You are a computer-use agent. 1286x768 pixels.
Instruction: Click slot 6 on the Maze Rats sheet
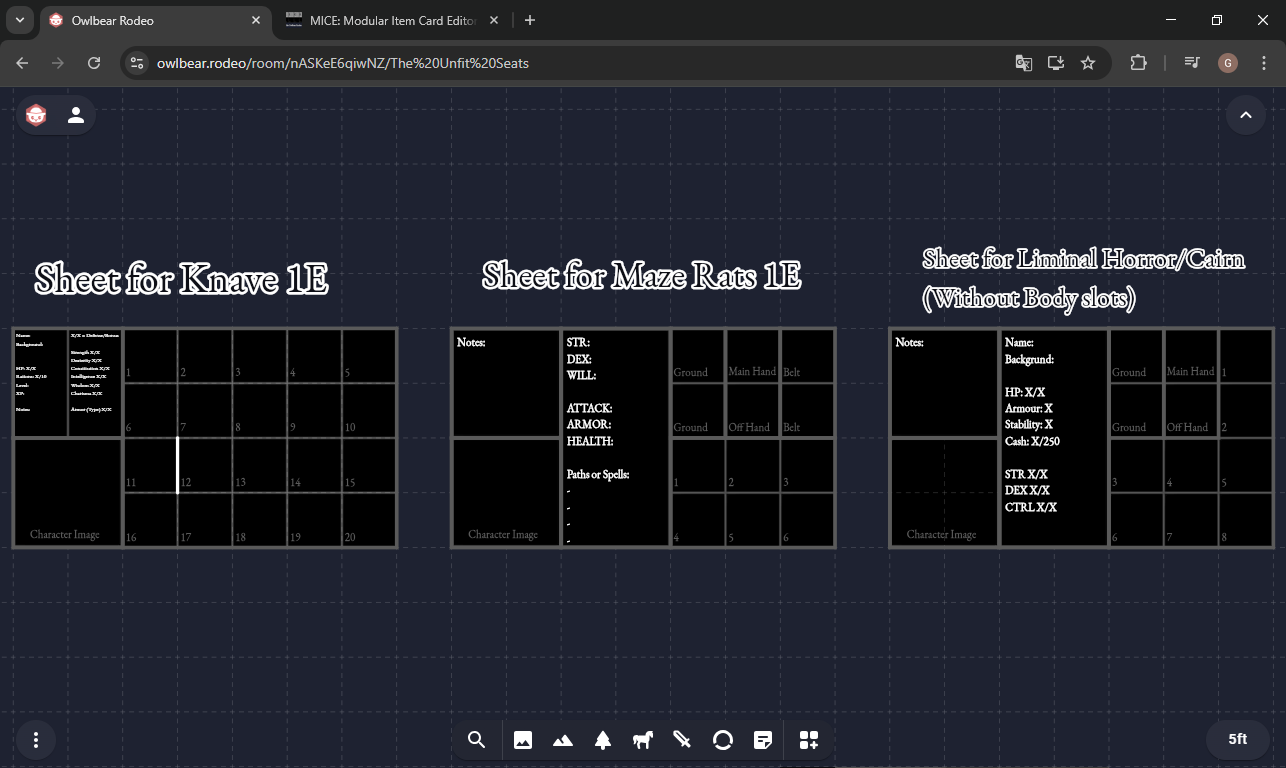[807, 520]
